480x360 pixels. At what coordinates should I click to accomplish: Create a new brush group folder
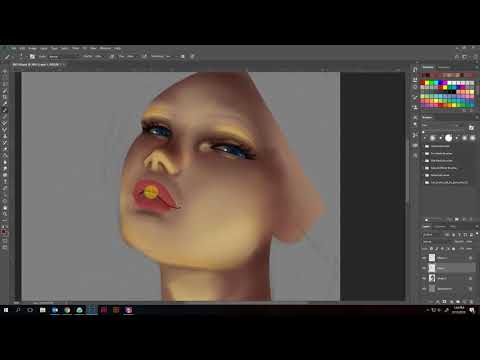[x=457, y=219]
